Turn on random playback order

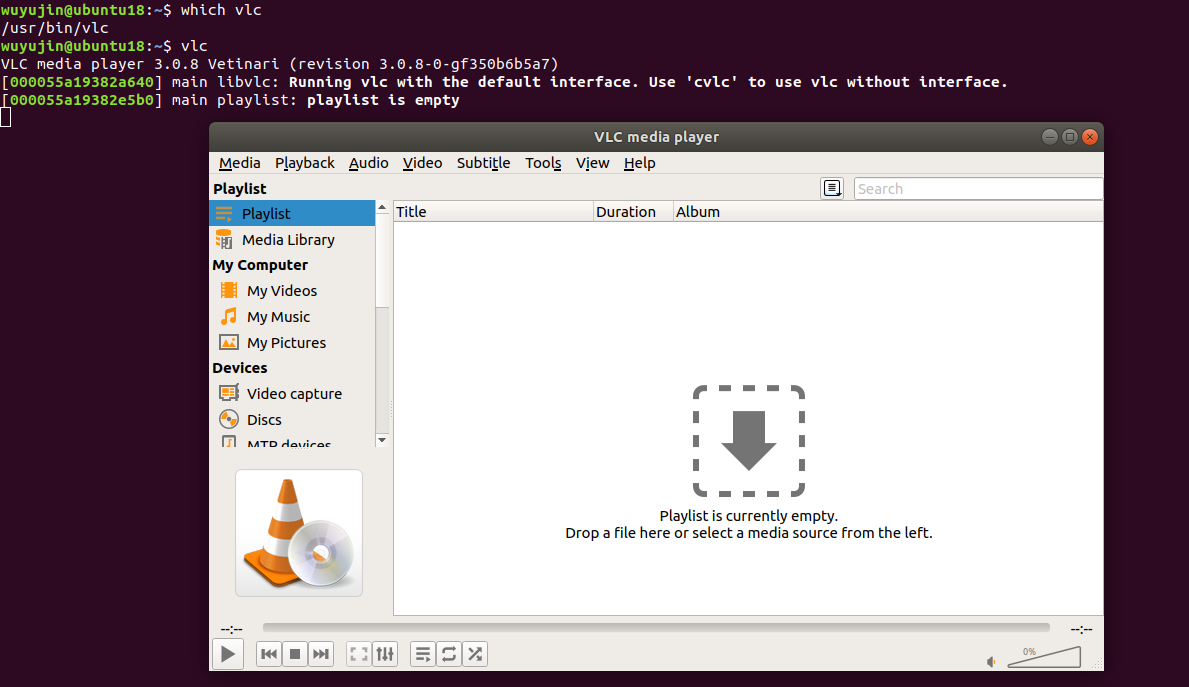click(475, 653)
